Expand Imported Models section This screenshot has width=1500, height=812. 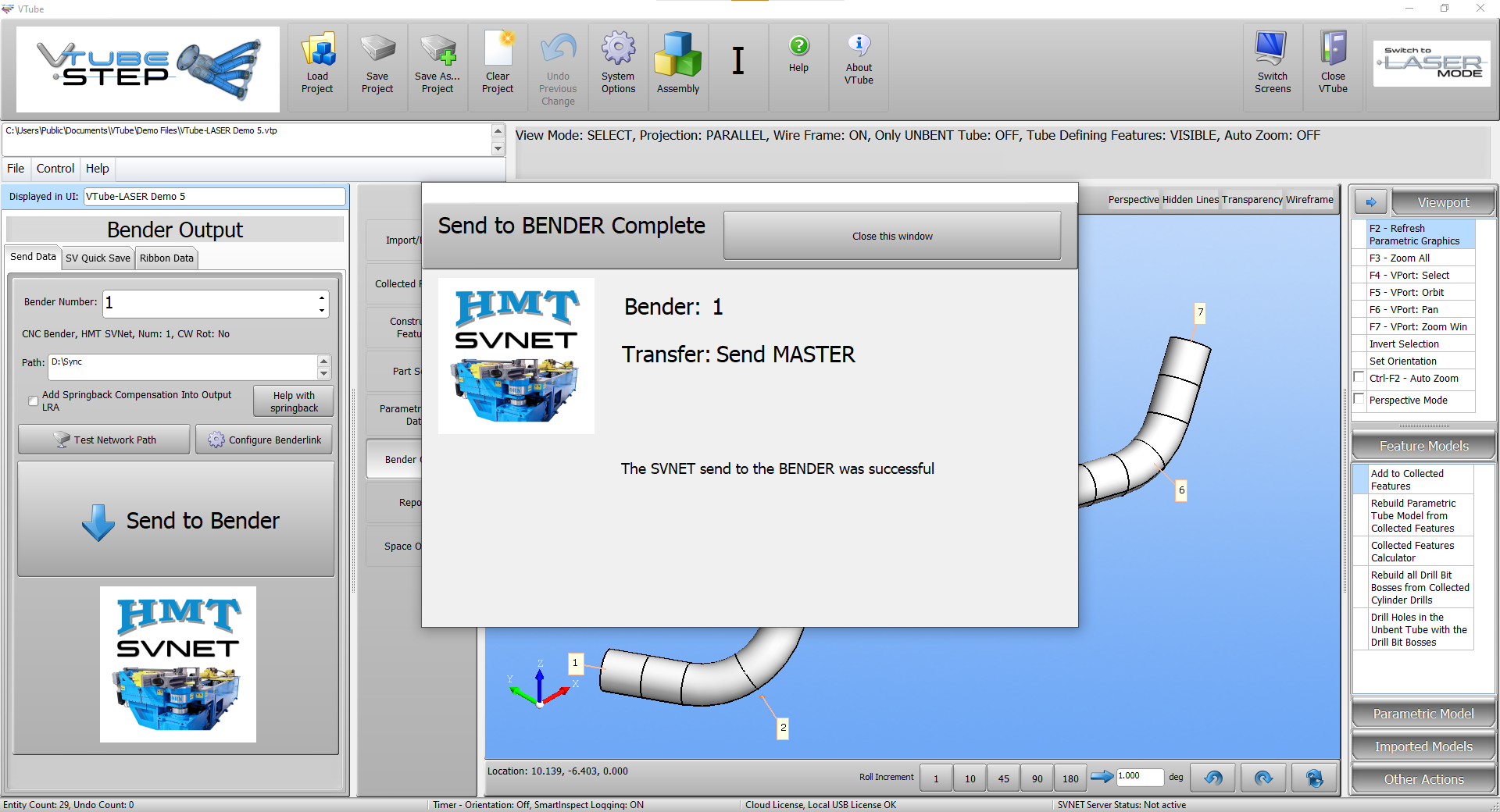point(1423,746)
